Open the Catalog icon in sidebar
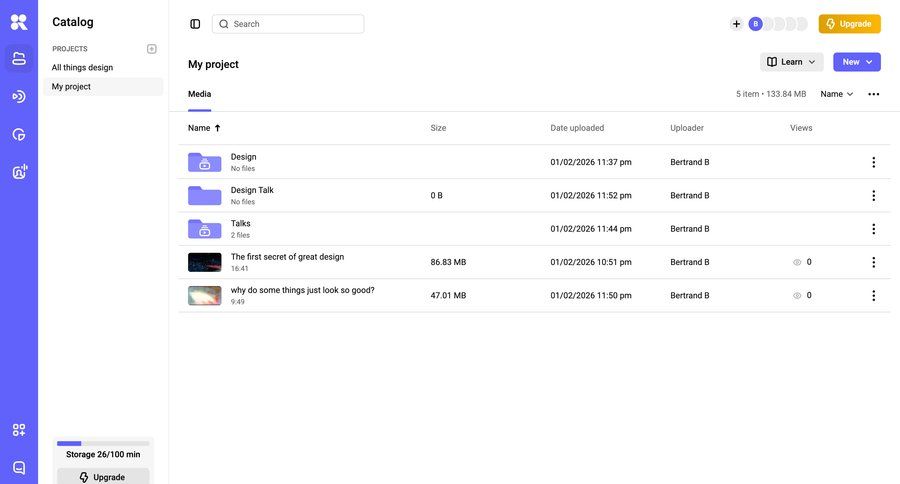The height and width of the screenshot is (484, 900). (x=19, y=59)
